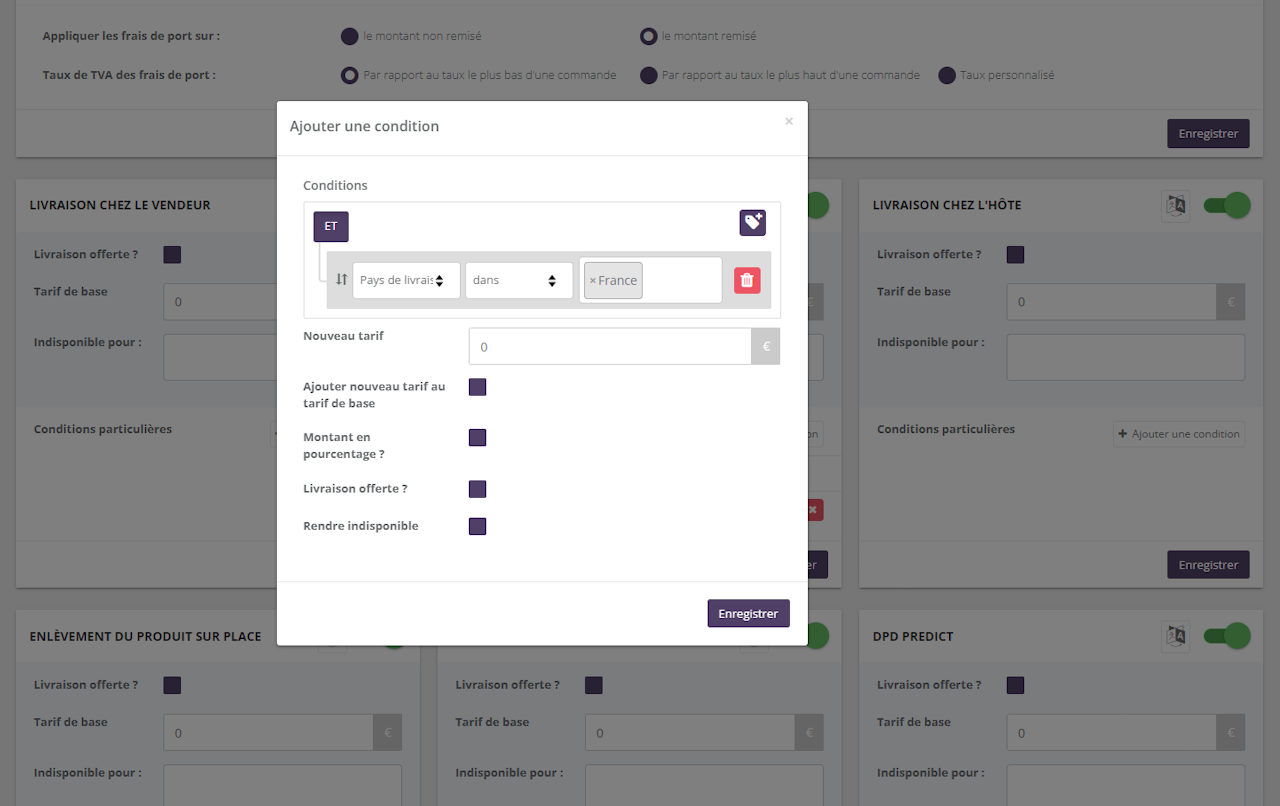Expand the 'dans' operator dropdown
The image size is (1280, 806).
[x=518, y=280]
